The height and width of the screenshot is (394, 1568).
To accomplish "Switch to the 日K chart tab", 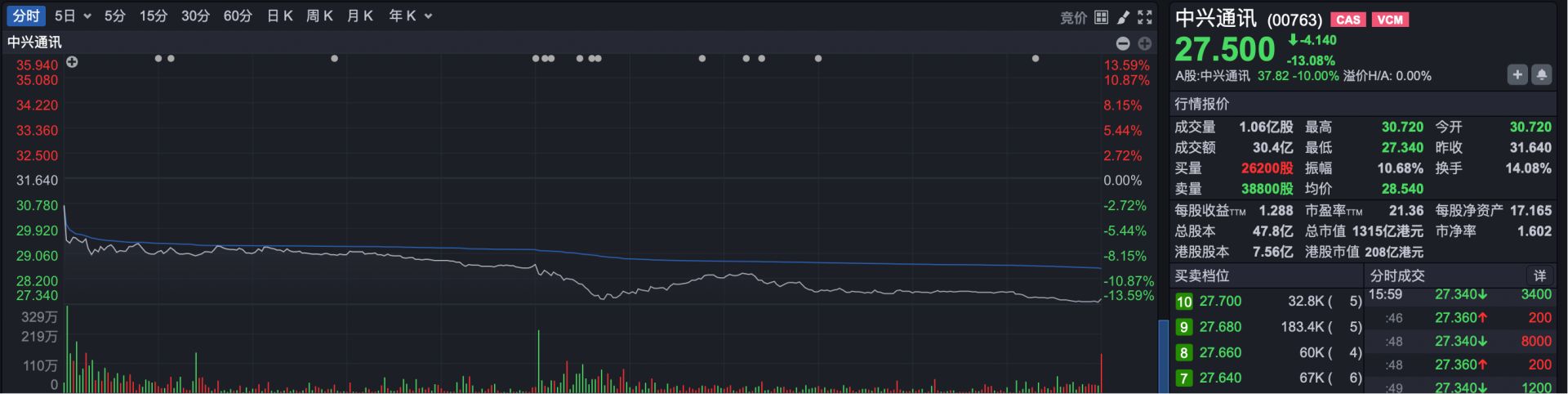I will pos(279,16).
